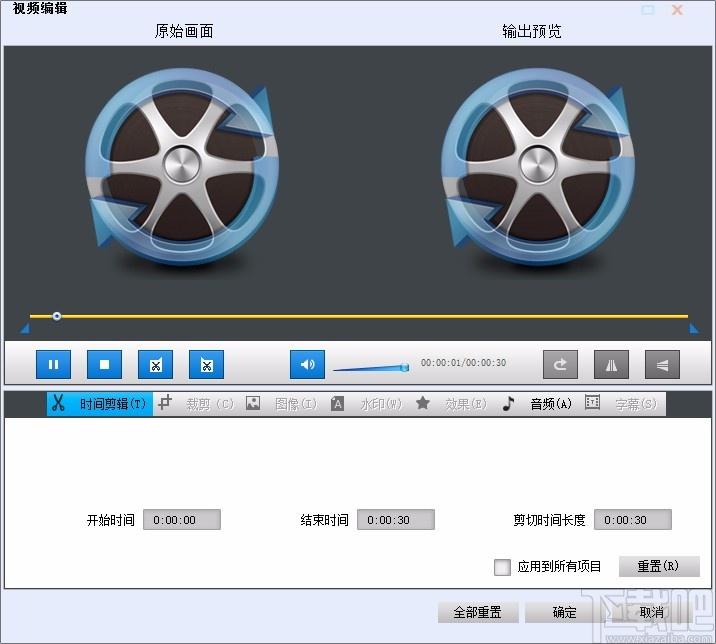Click the picture icon beside 图像

pos(253,403)
